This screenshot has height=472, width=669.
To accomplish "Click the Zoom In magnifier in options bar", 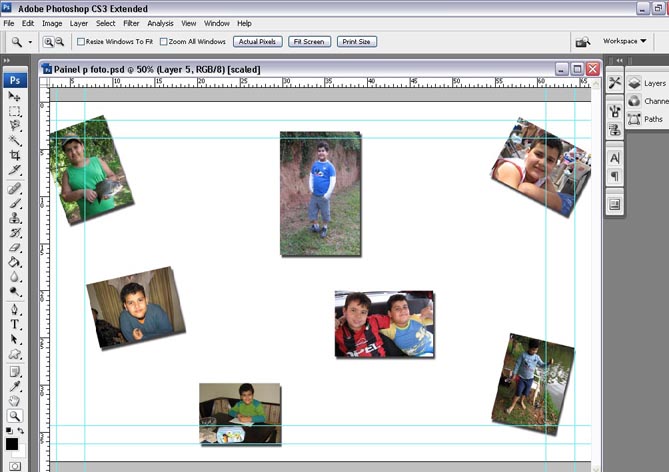I will (x=47, y=42).
